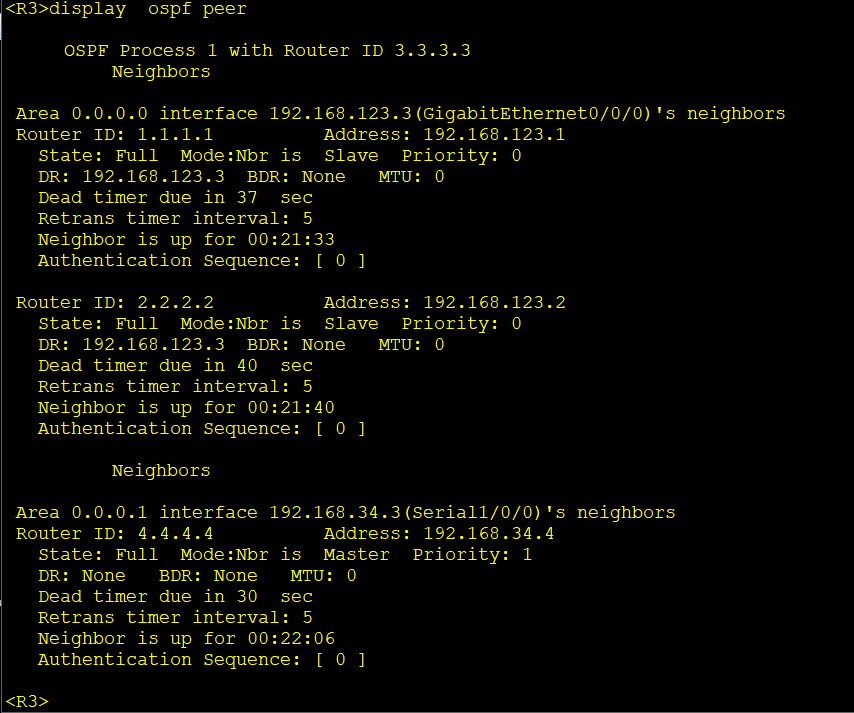854x713 pixels.
Task: Click the Area 0.0.0.1 Serial1/0/0 line
Action: coord(345,513)
